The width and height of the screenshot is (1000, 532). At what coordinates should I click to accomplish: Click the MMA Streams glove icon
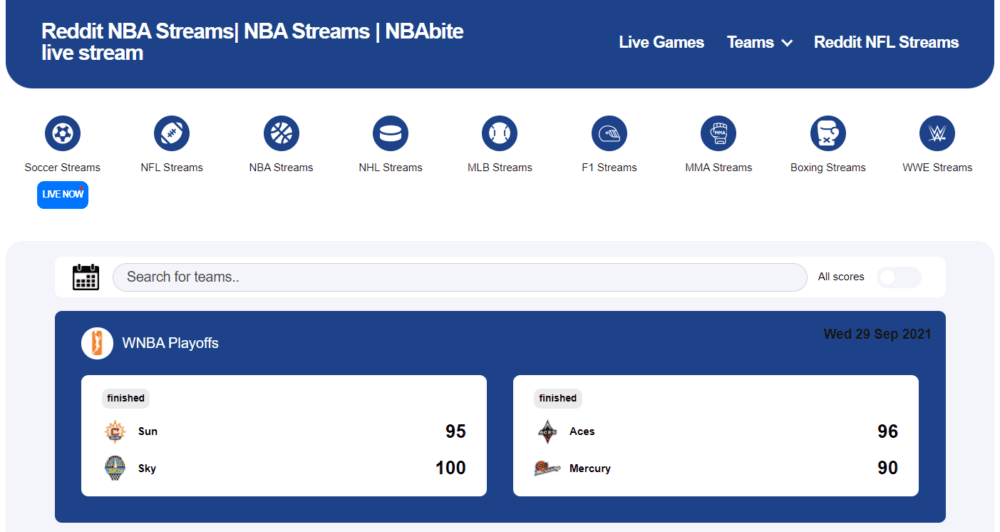click(x=718, y=133)
